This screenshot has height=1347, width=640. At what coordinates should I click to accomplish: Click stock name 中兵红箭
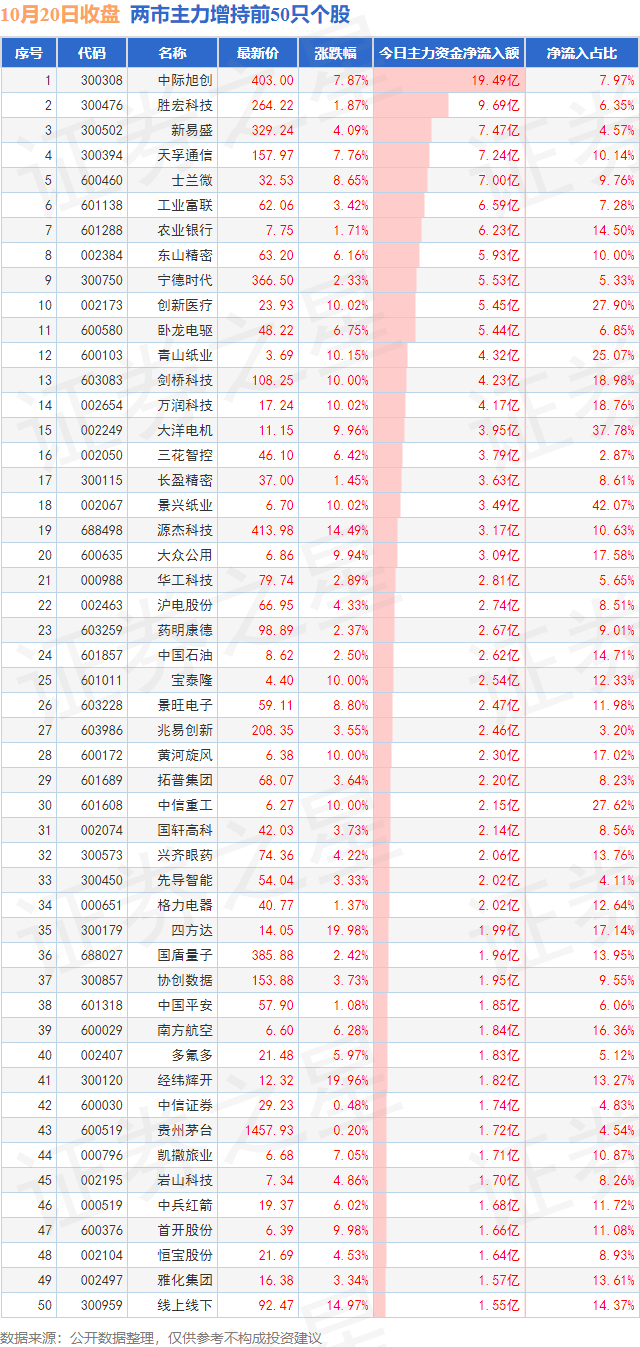click(185, 1205)
